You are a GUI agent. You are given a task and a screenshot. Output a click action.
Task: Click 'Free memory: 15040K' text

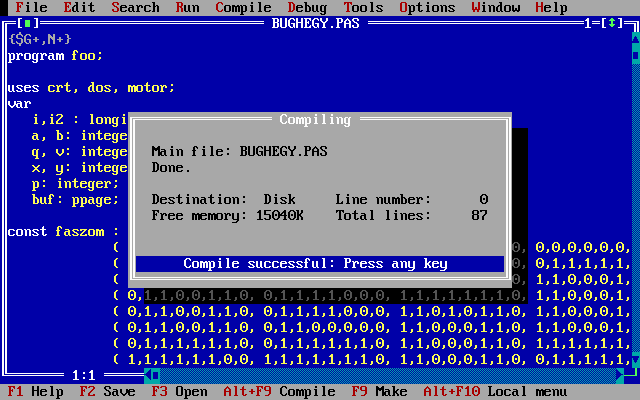point(227,216)
